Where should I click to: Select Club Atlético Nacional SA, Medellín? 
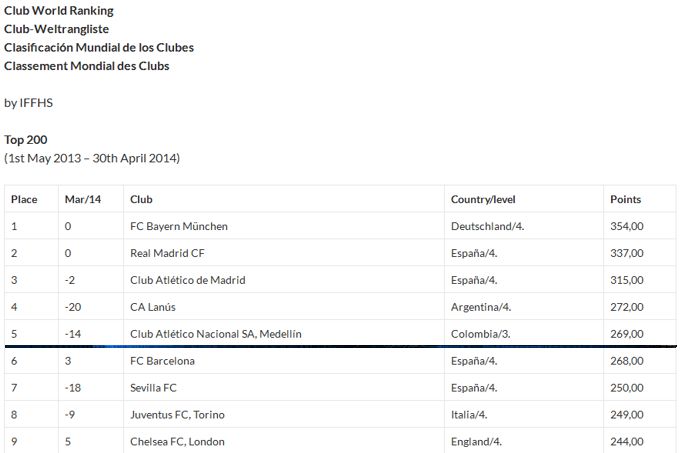216,334
